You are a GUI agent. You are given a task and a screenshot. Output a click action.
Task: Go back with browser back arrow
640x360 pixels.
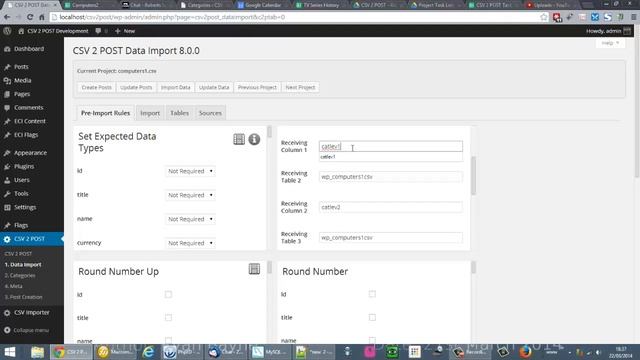(x=7, y=17)
